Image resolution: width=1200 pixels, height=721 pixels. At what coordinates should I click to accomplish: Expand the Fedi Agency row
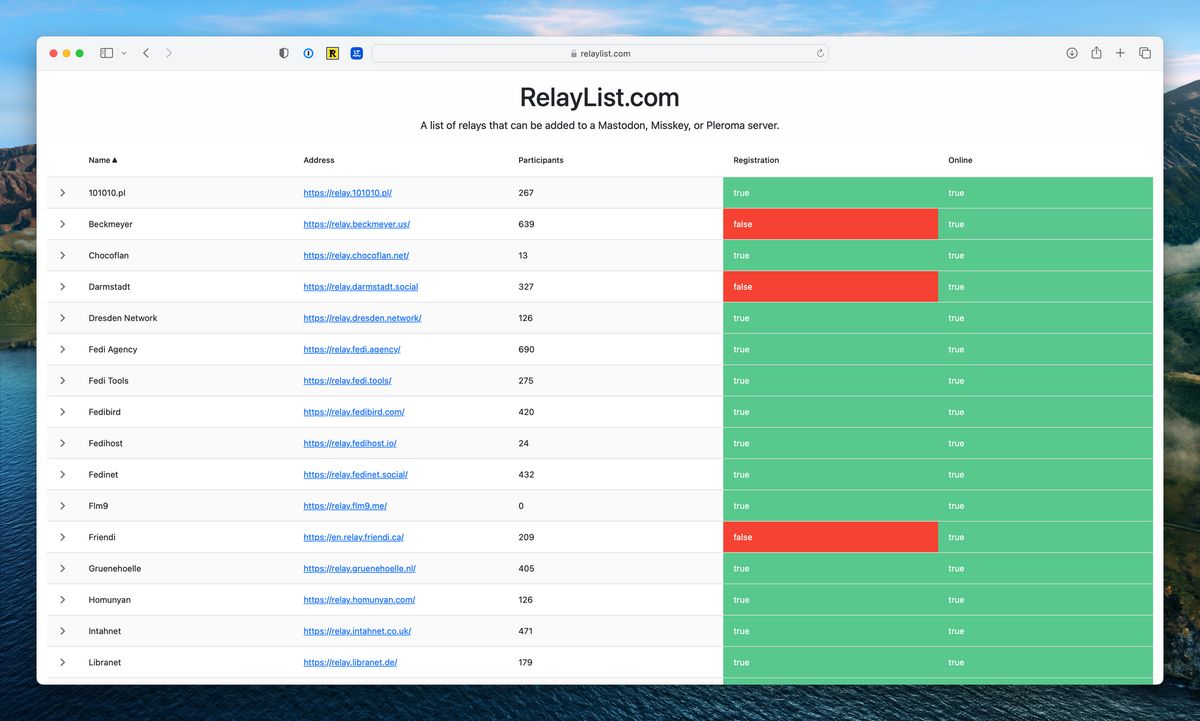(62, 349)
